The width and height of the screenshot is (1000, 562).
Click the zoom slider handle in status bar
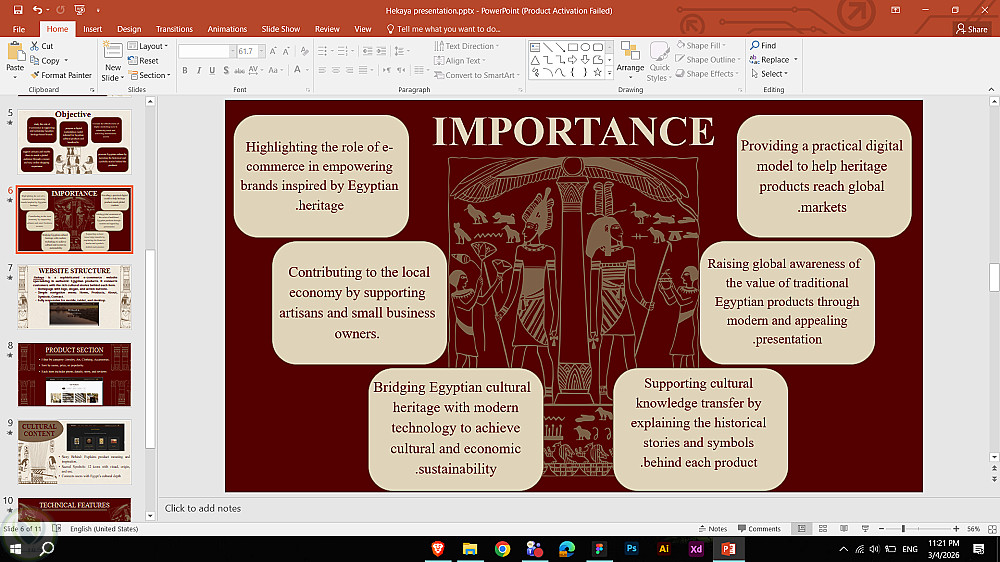903,528
